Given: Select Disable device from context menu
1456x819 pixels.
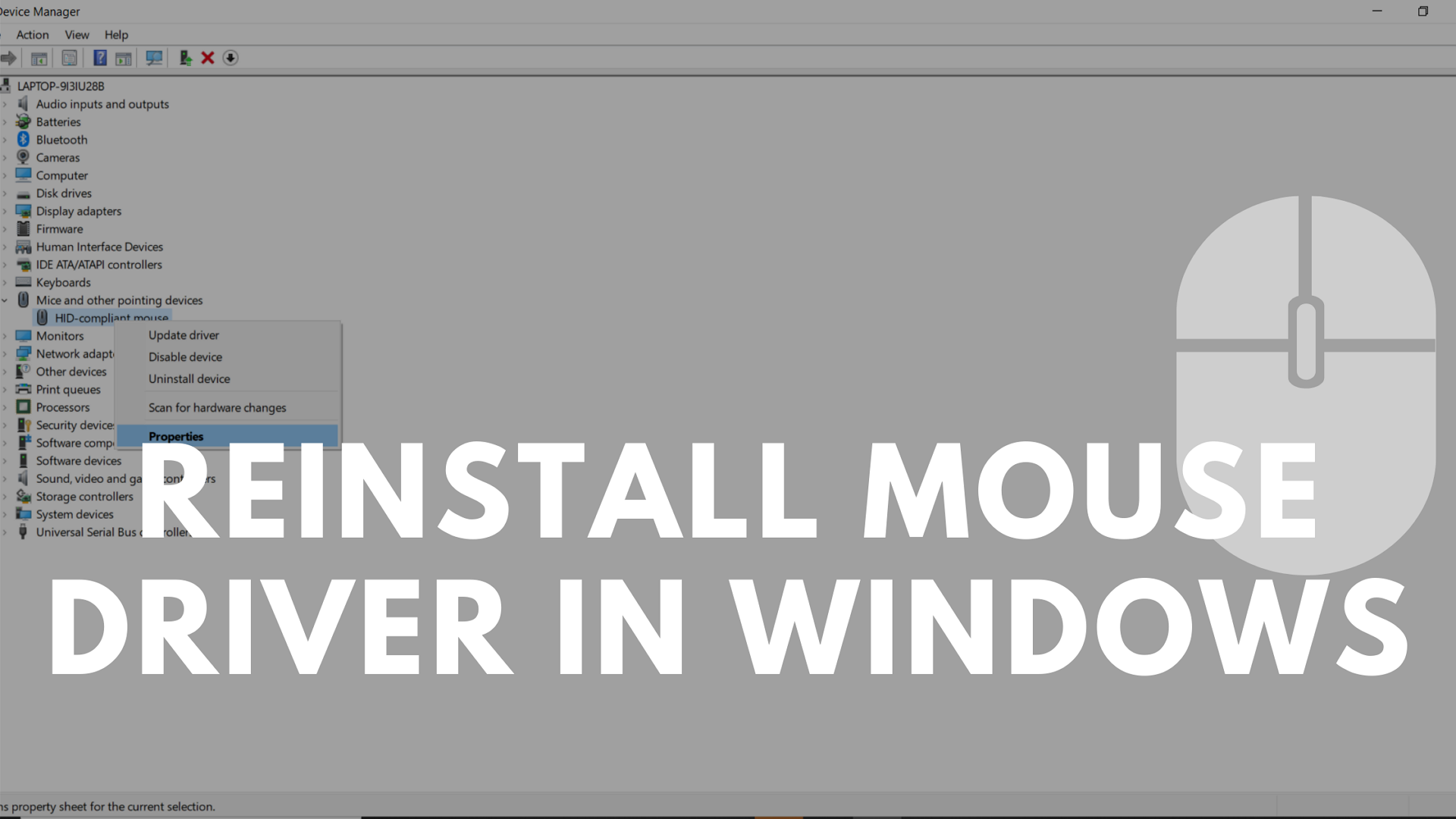Looking at the screenshot, I should click(184, 356).
